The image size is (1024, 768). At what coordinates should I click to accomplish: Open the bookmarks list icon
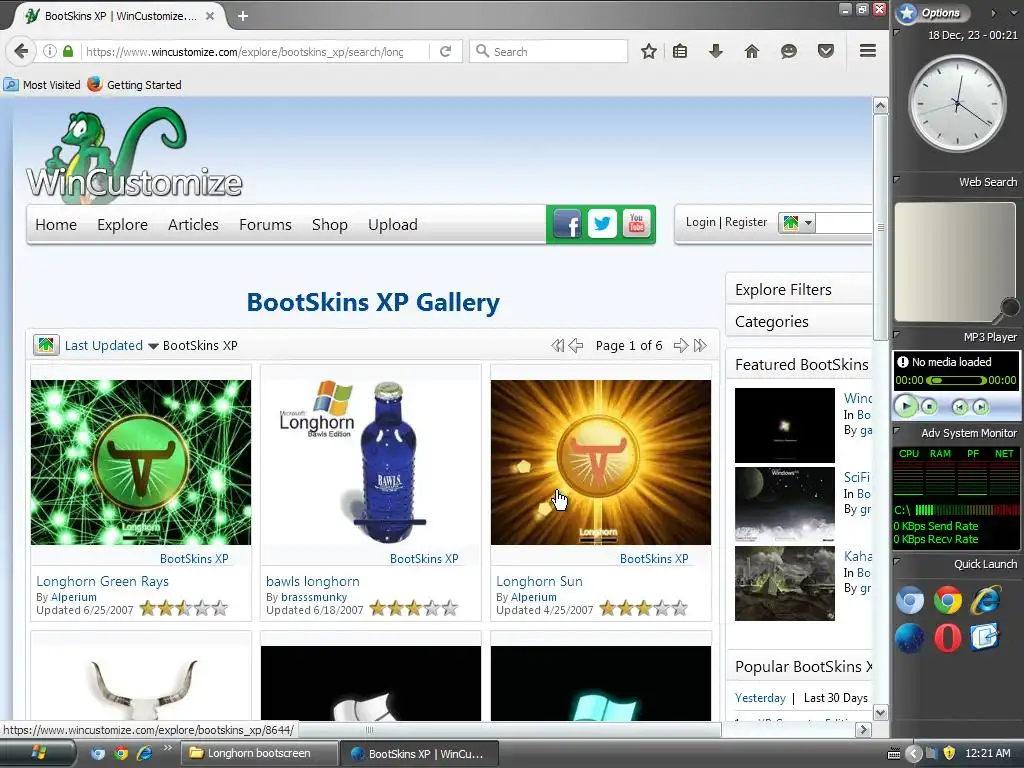coord(680,51)
